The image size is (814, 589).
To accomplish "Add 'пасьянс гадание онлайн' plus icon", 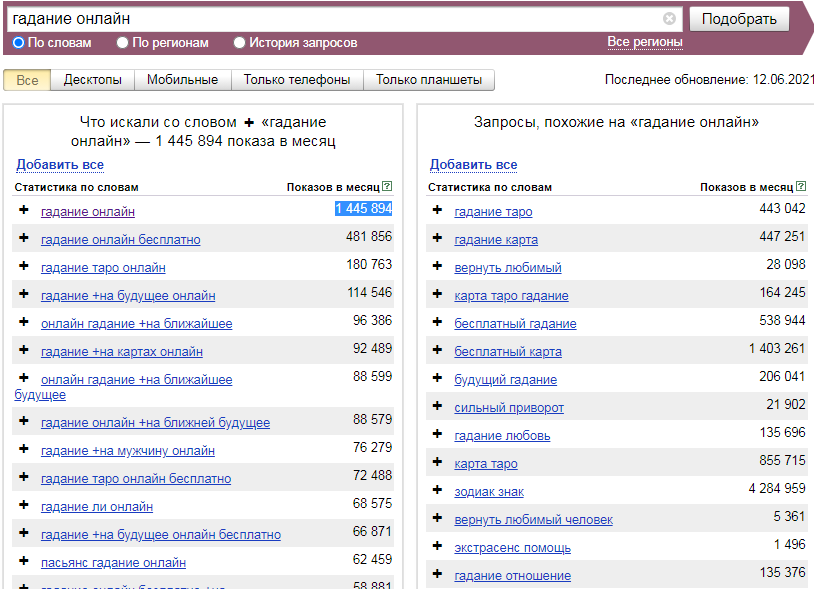I will [x=23, y=561].
